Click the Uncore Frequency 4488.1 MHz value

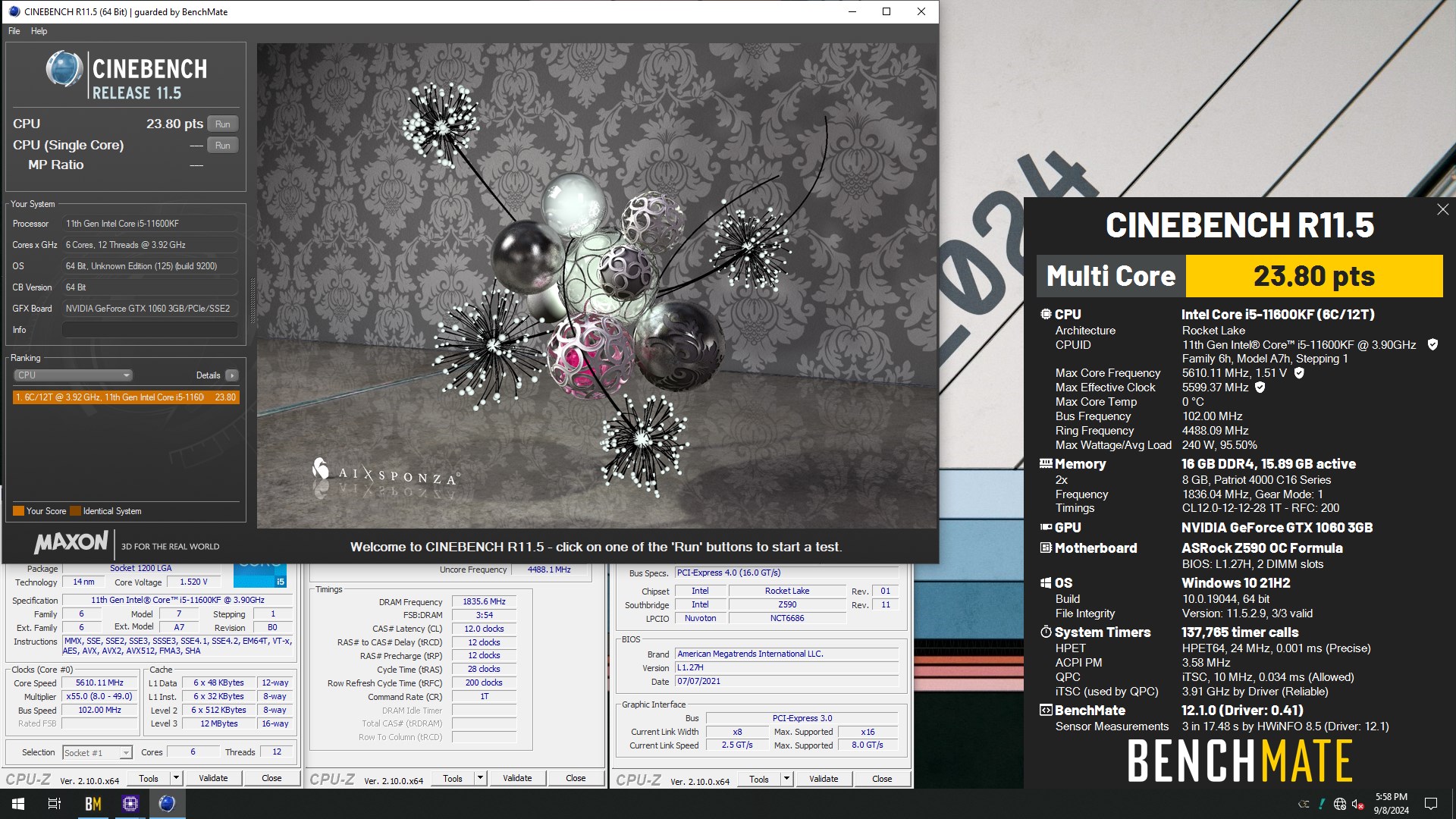click(x=549, y=570)
